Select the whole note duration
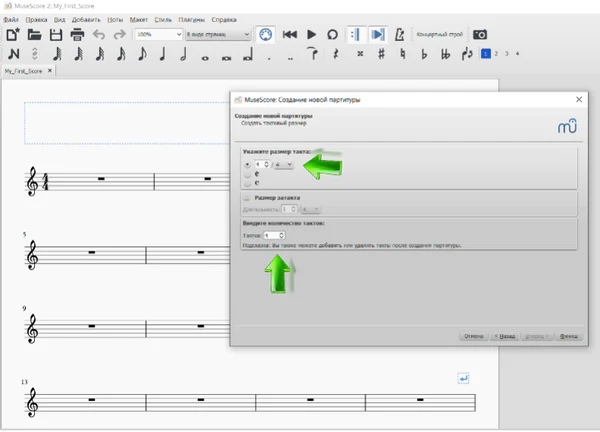The image size is (600, 432). (205, 58)
